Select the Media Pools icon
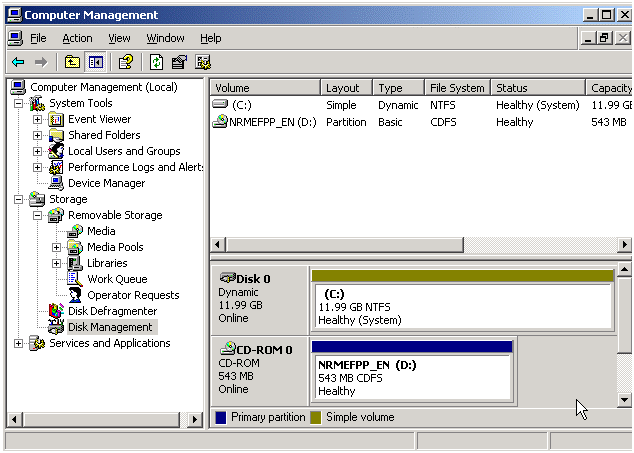 (75, 247)
